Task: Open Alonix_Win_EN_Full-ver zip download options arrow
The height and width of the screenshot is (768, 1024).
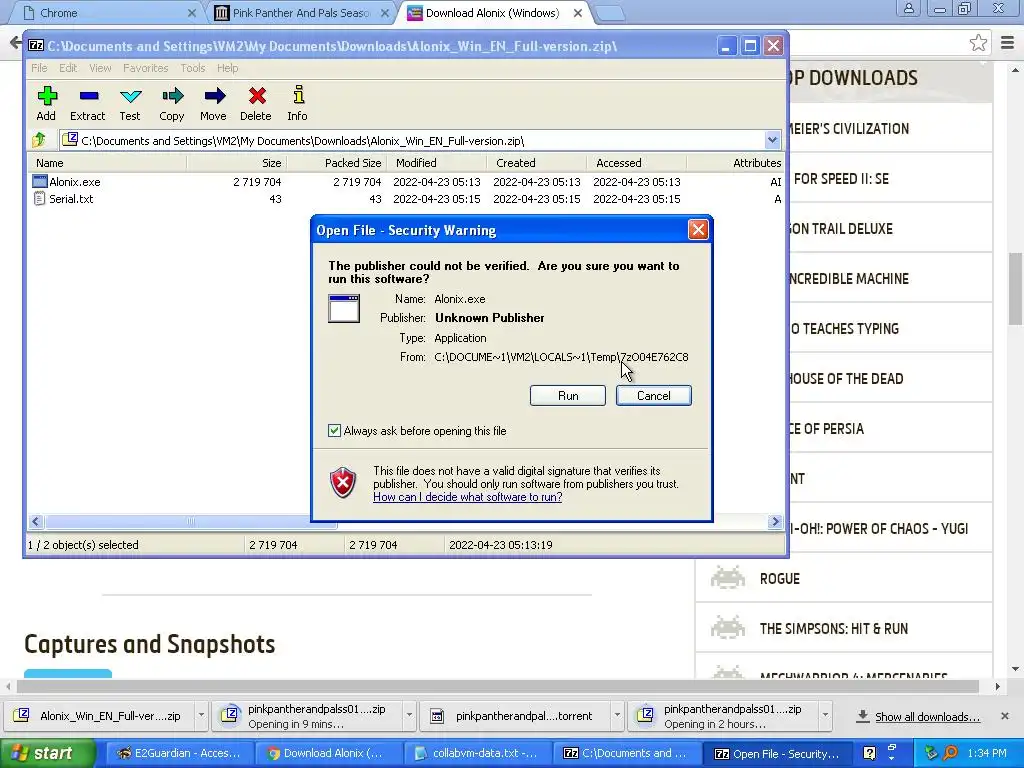Action: coord(201,715)
